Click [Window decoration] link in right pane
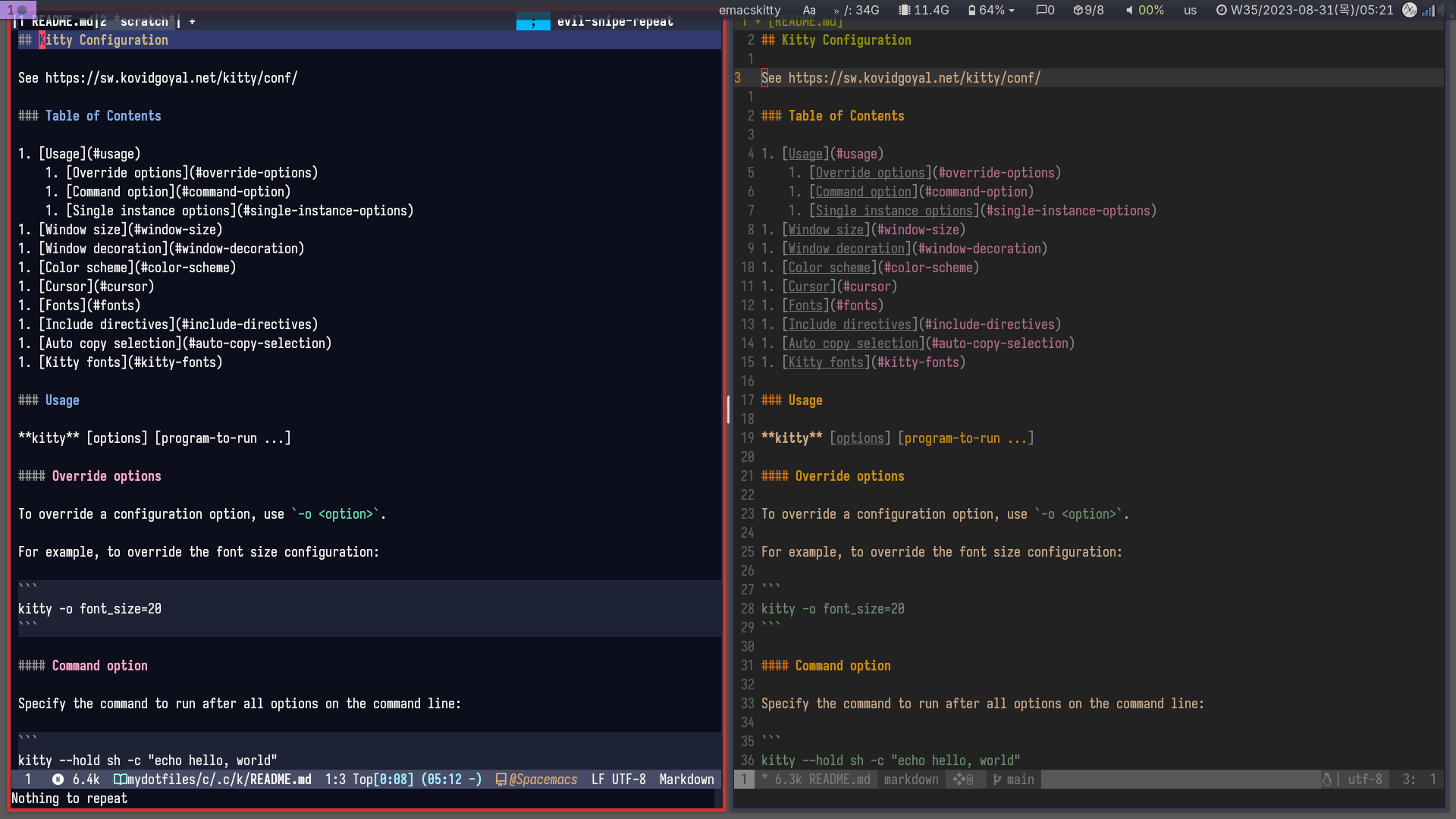The image size is (1456, 819). tap(846, 249)
